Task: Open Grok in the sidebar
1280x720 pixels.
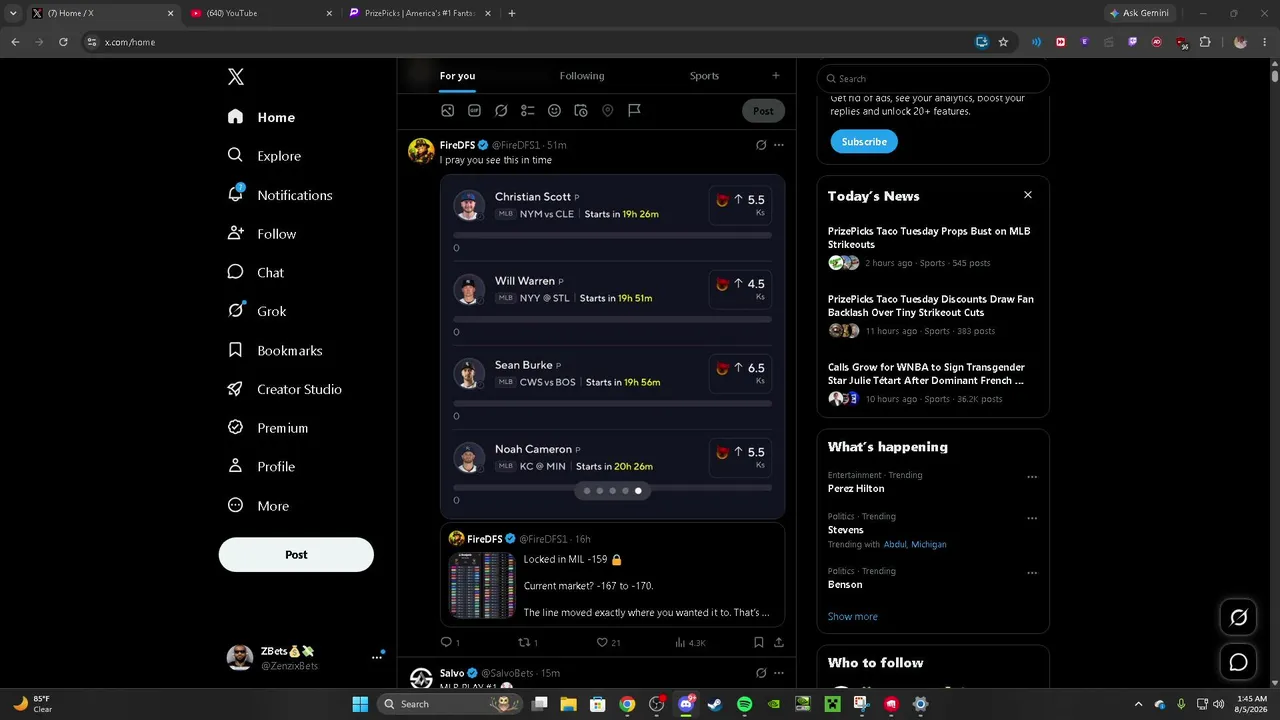Action: (x=257, y=311)
